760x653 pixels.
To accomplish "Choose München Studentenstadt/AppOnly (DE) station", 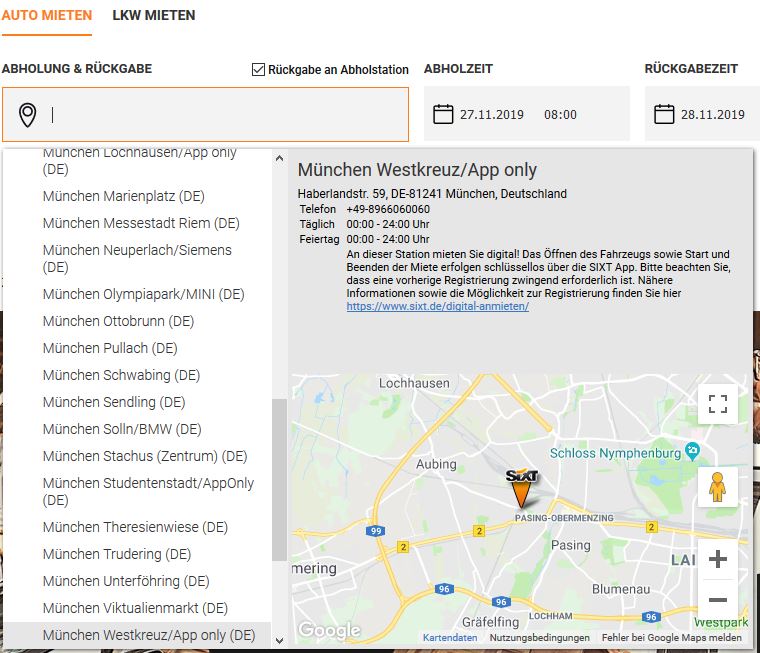I will tap(137, 492).
